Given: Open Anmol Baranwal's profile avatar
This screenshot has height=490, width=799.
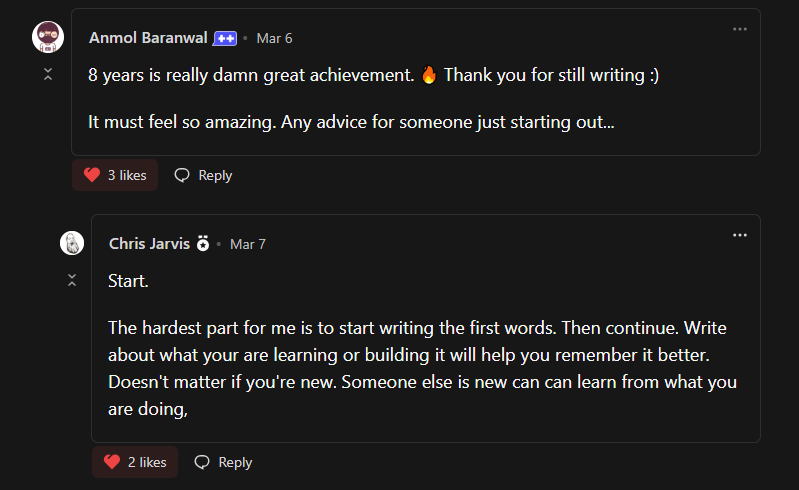Looking at the screenshot, I should point(48,37).
